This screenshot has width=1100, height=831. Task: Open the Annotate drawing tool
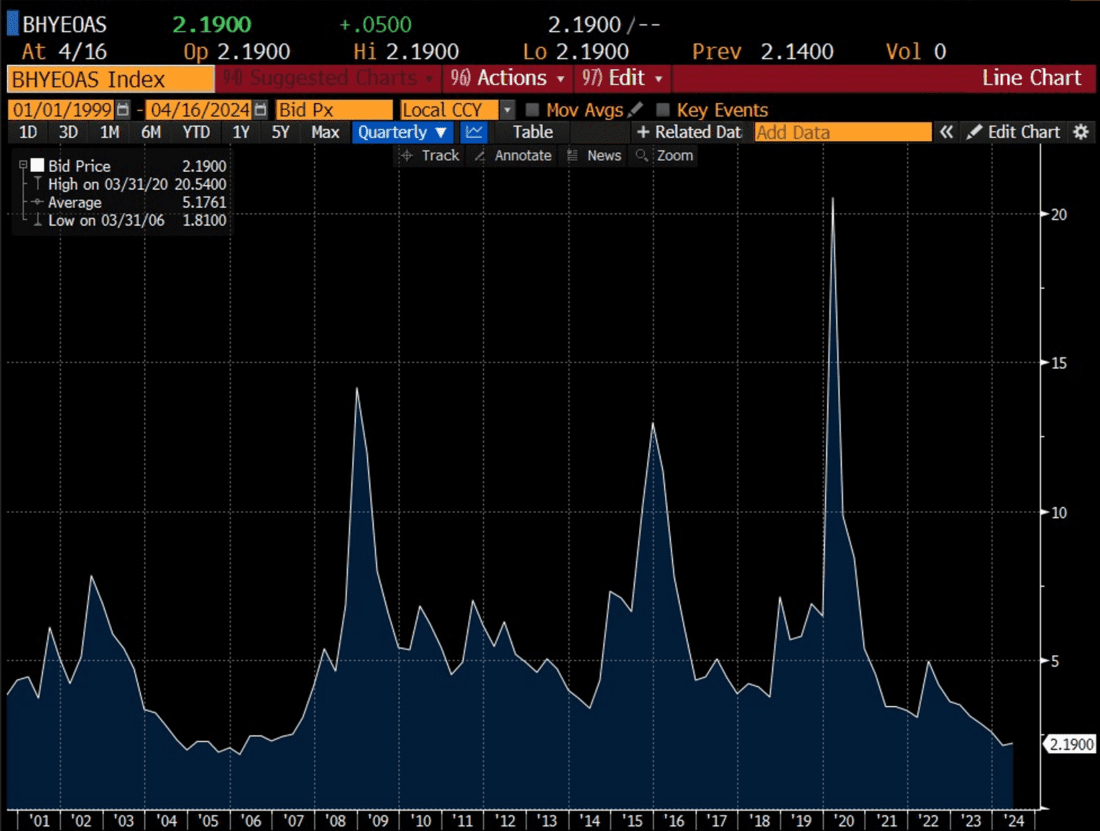512,156
